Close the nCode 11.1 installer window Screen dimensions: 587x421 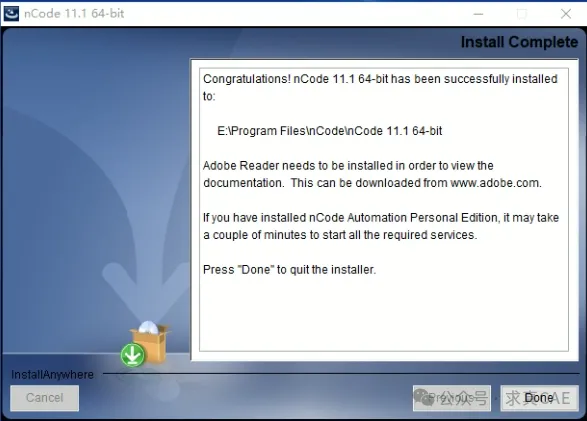pyautogui.click(x=566, y=14)
